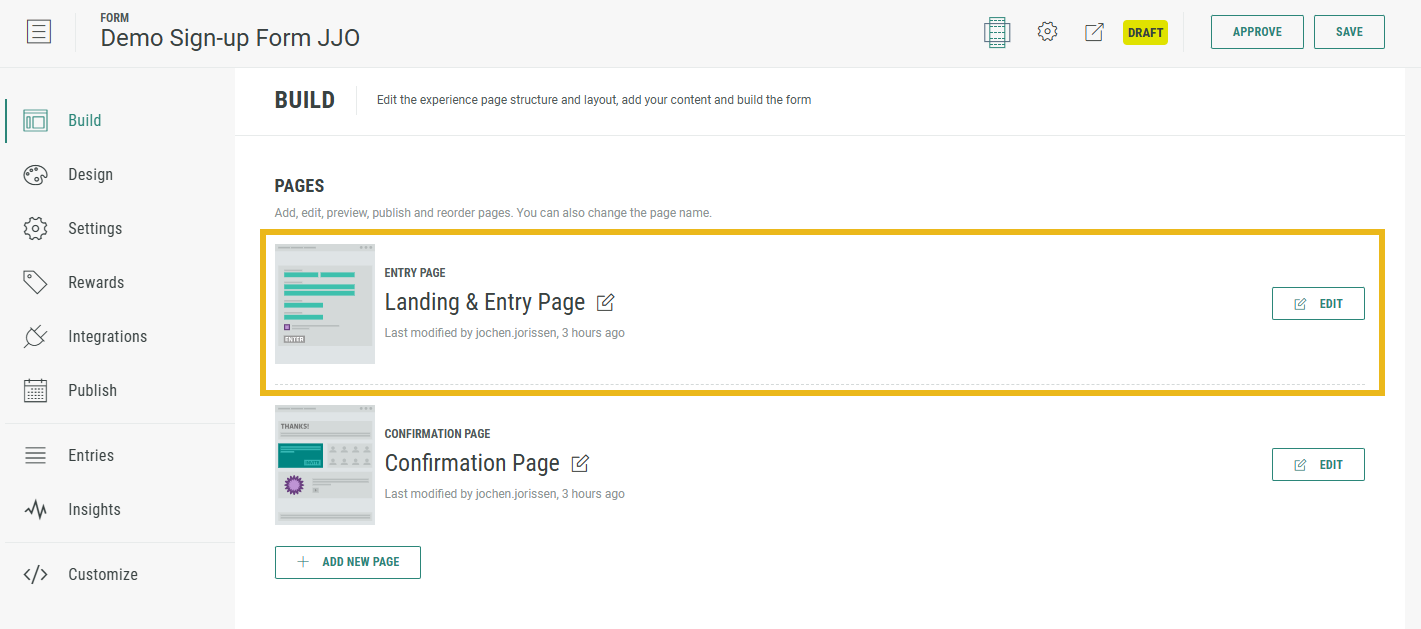The height and width of the screenshot is (629, 1421).
Task: Click the Design palette icon in sidebar
Action: (x=35, y=175)
